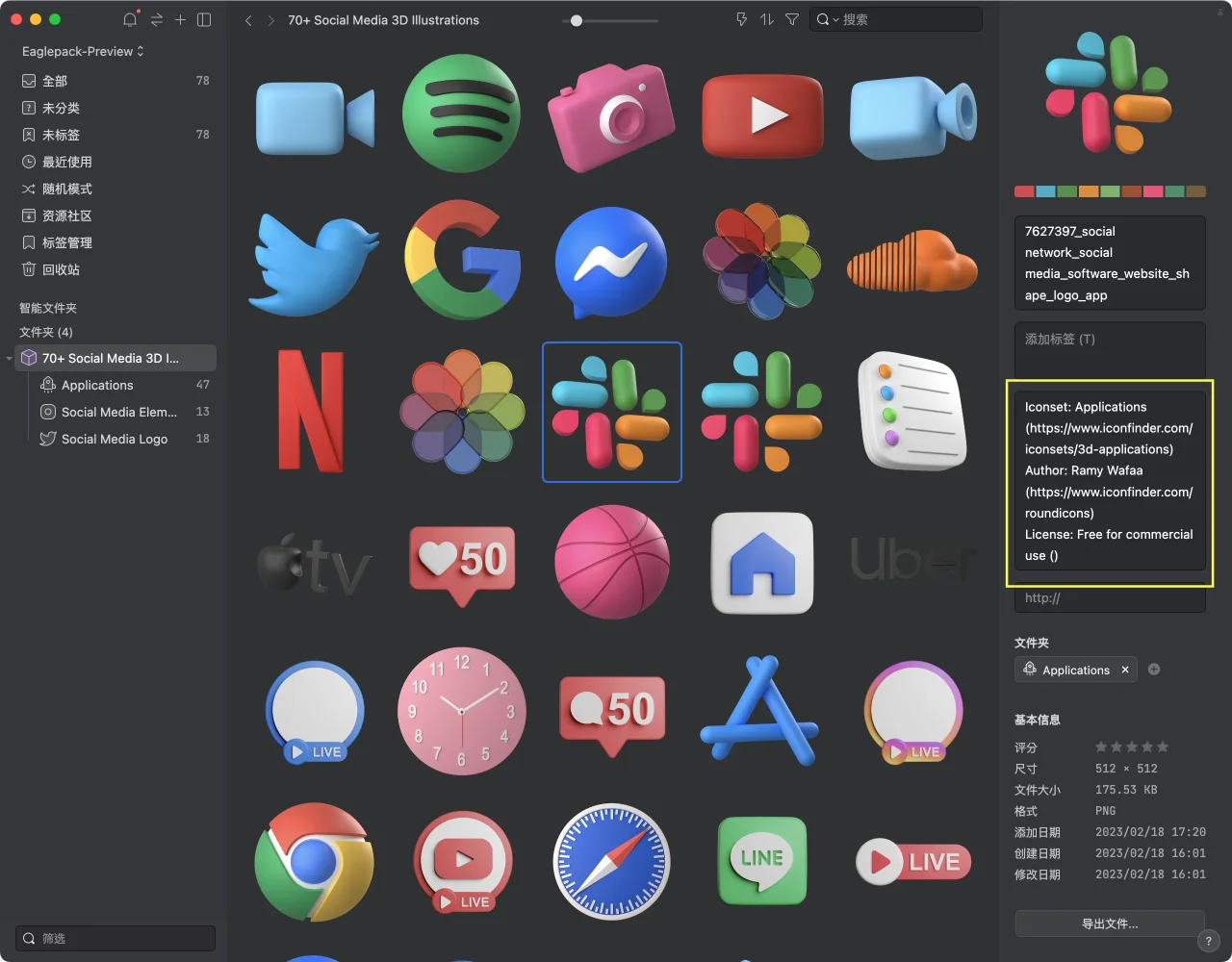Collapse the 70+ Social Media folder triangle
This screenshot has height=962, width=1232.
pos(10,359)
